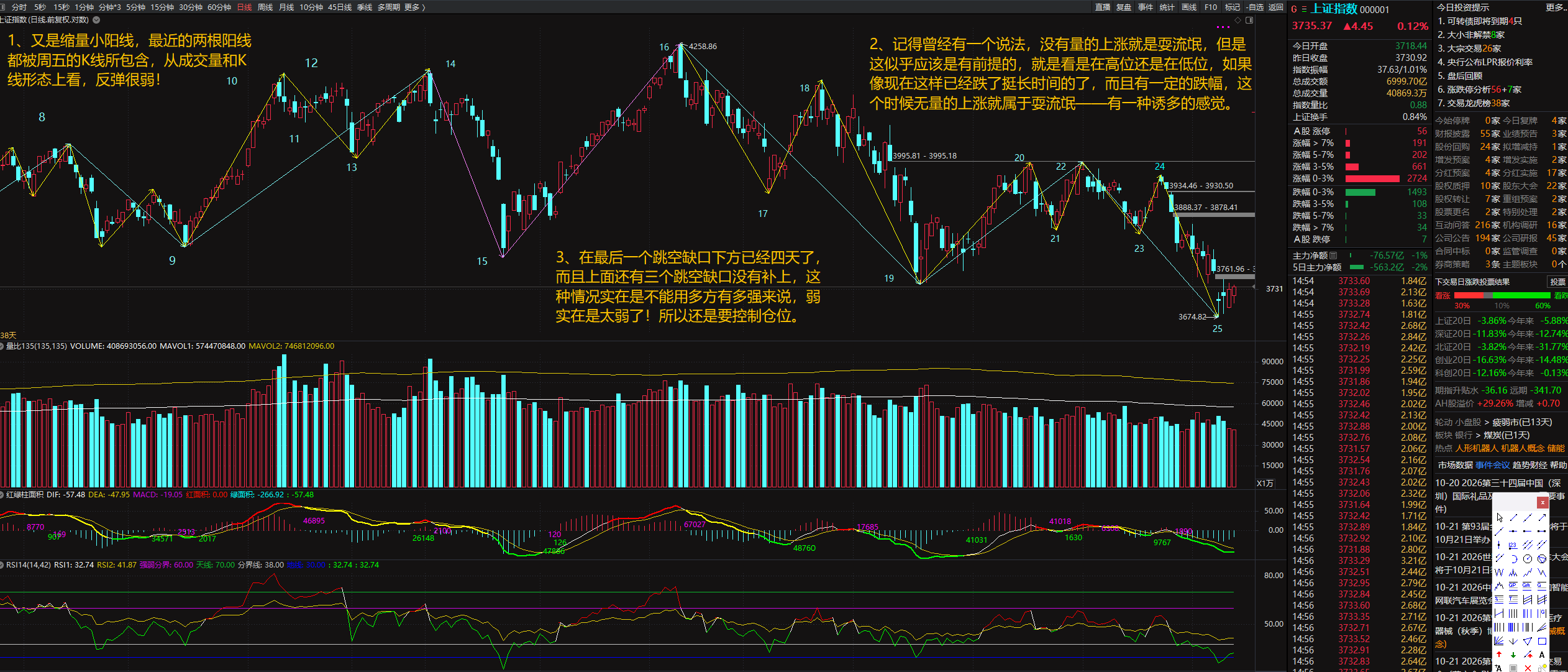Viewport: 1568px width, 672px height.
Task: Click the 投票 vote button
Action: [1558, 282]
